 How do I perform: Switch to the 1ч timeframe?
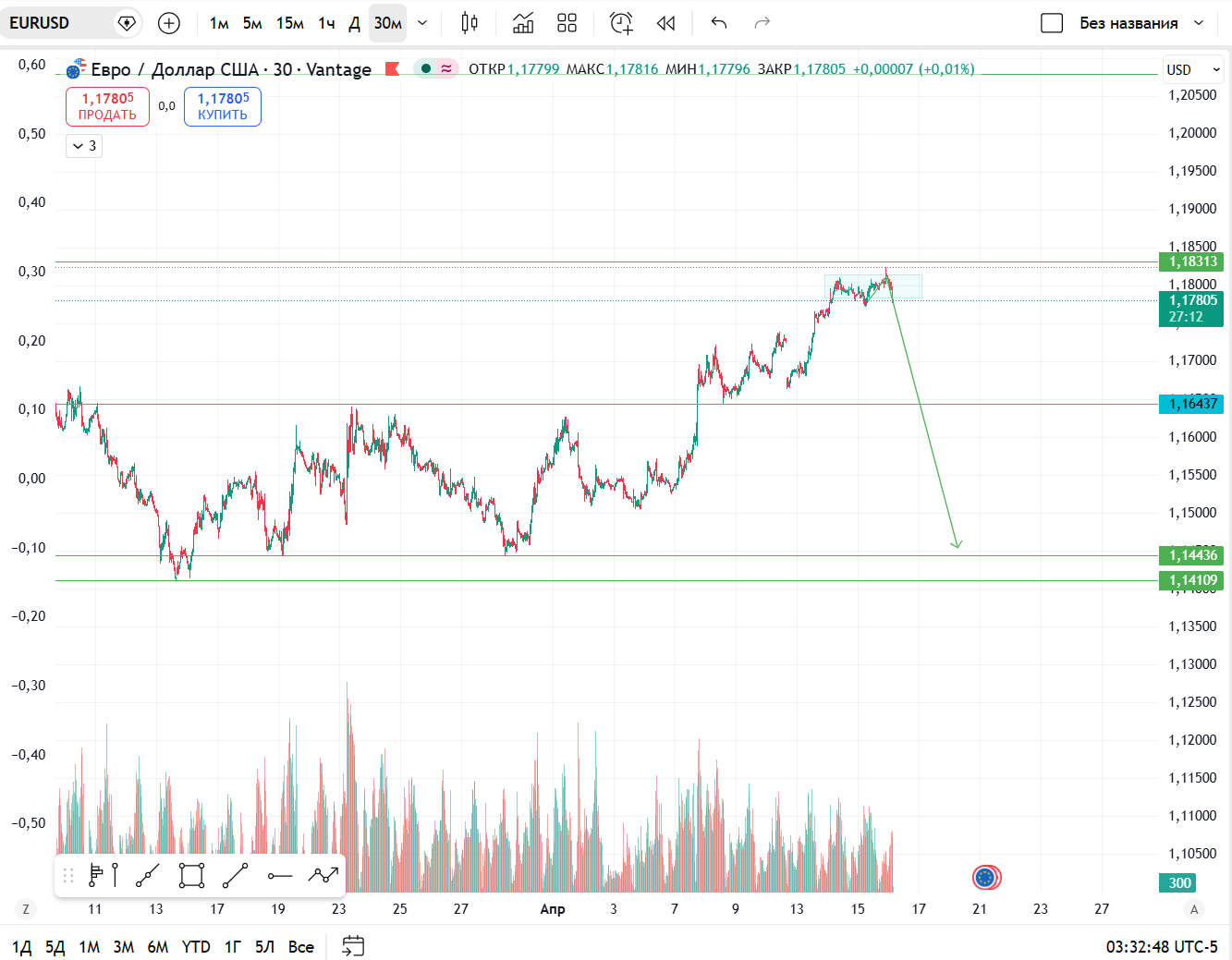pyautogui.click(x=326, y=23)
